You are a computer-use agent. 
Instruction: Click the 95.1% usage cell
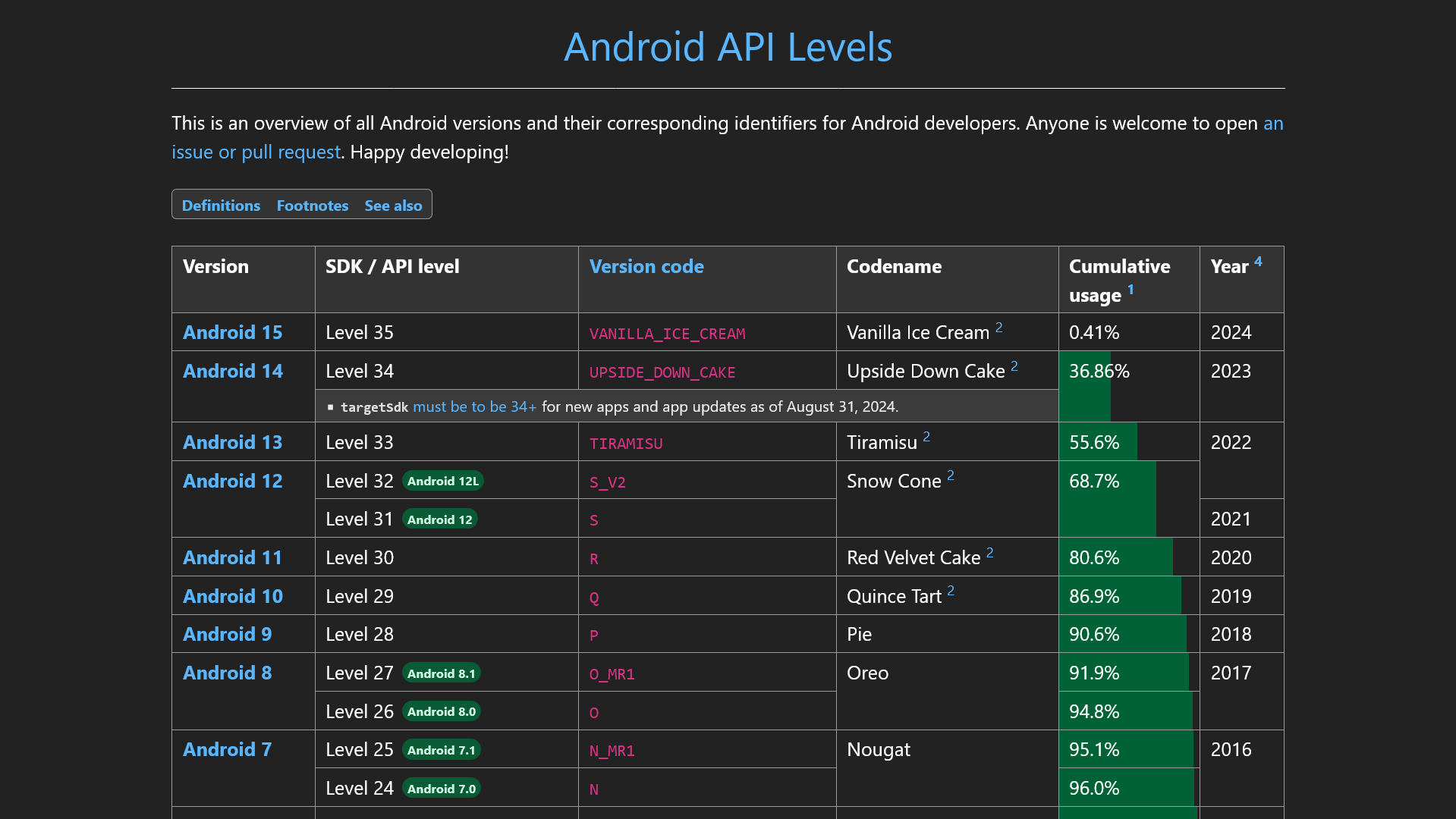pos(1129,749)
